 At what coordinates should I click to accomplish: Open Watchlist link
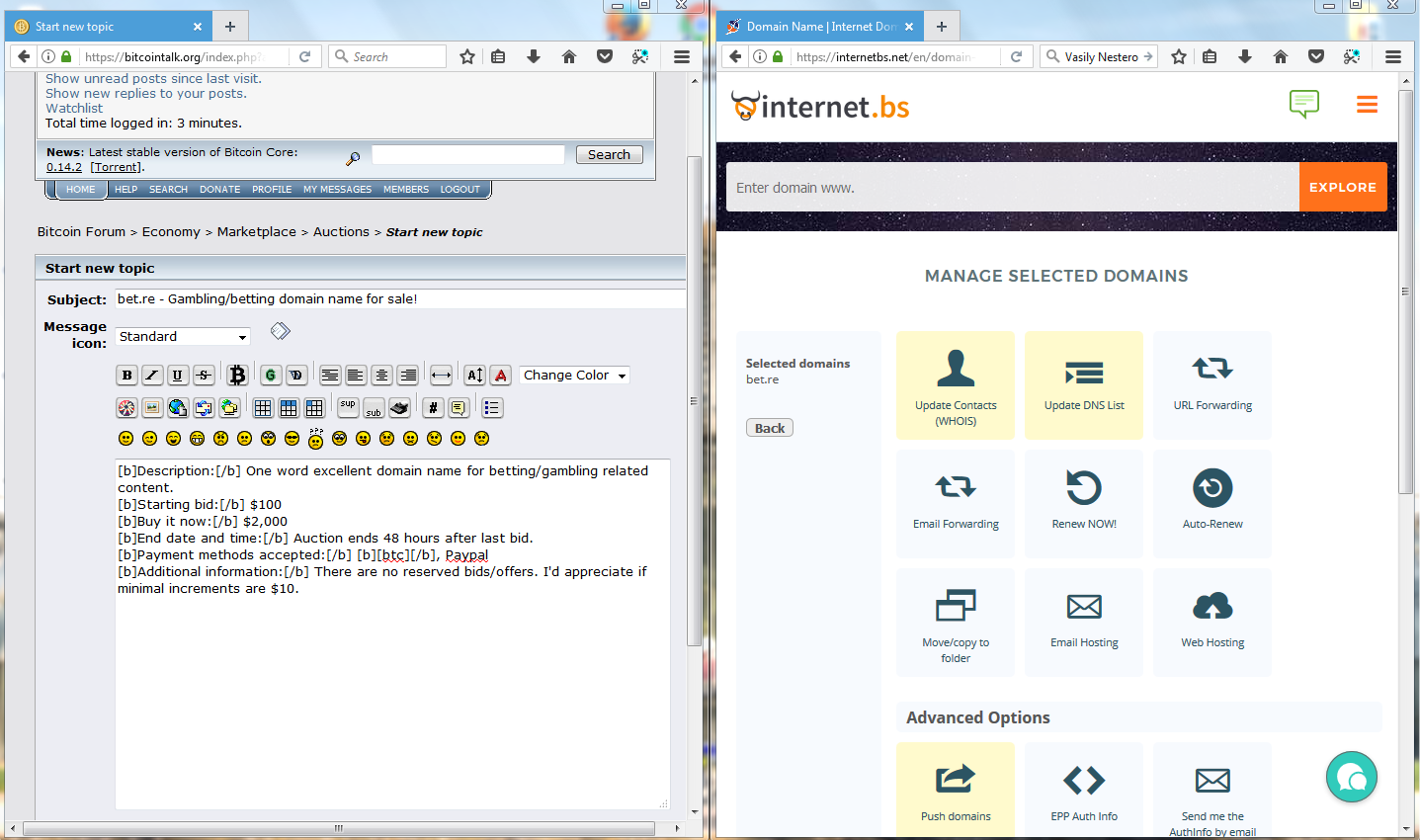74,108
